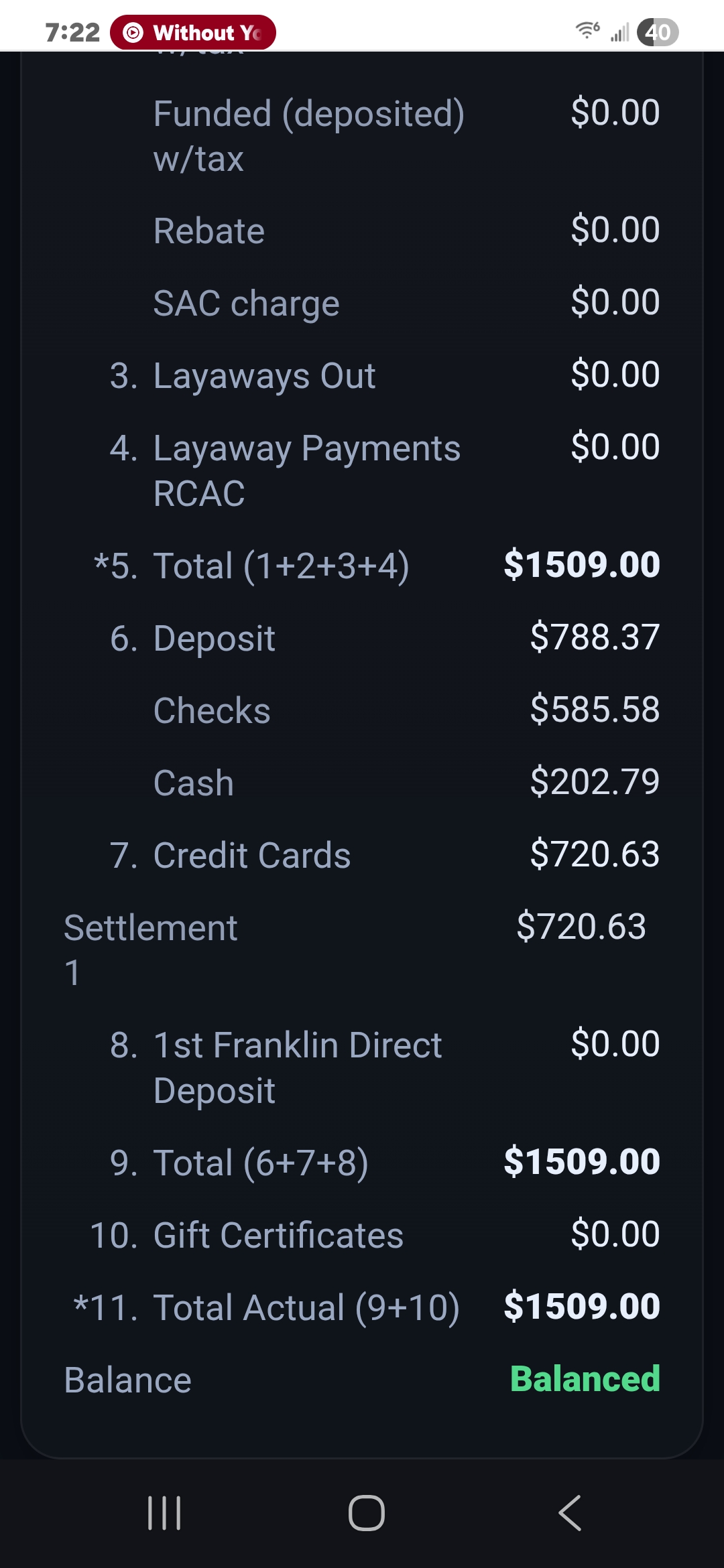Tap the cellular signal strength icon

coord(620,32)
